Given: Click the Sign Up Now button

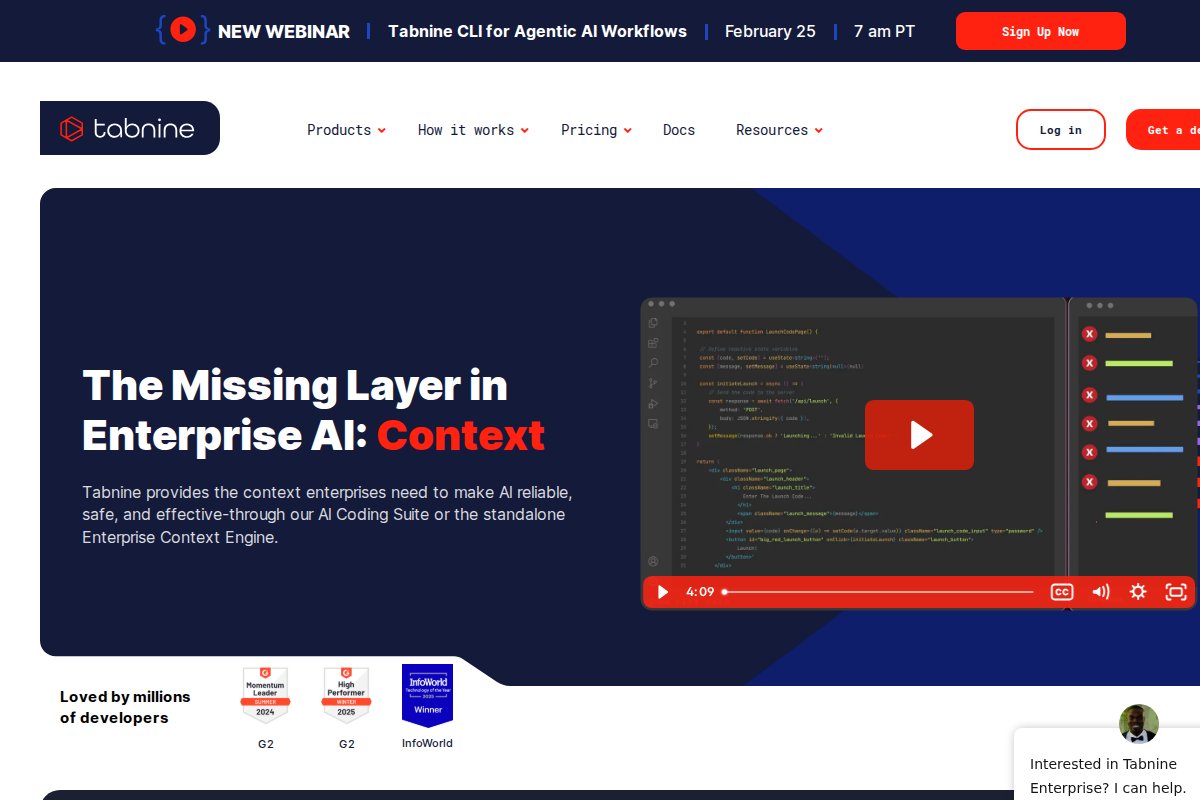Looking at the screenshot, I should click(x=1040, y=31).
